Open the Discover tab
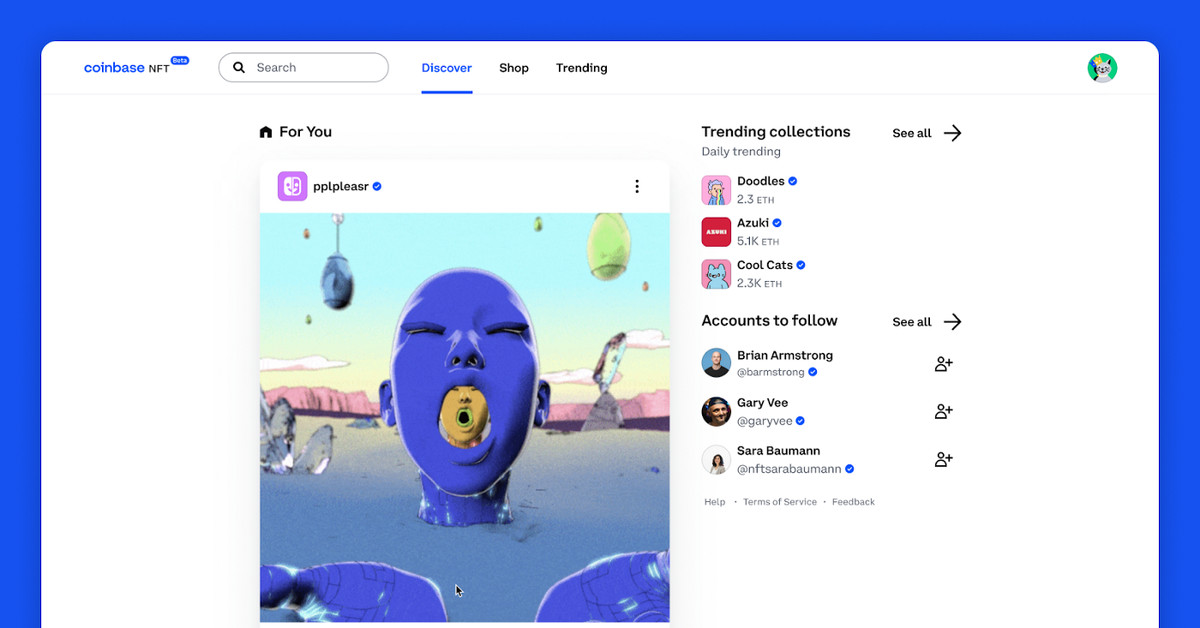 pos(446,68)
